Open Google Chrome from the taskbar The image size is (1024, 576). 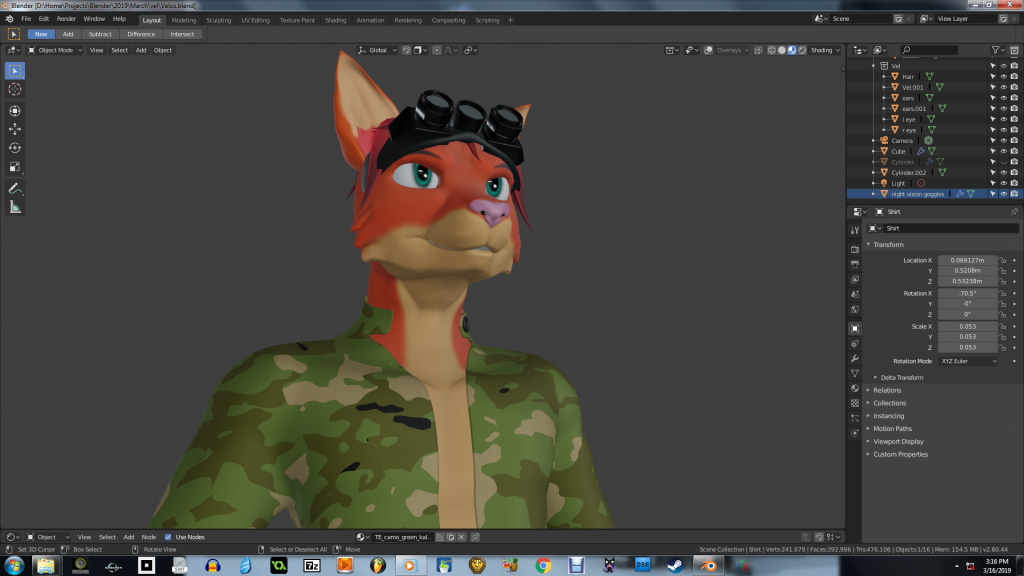tap(543, 566)
